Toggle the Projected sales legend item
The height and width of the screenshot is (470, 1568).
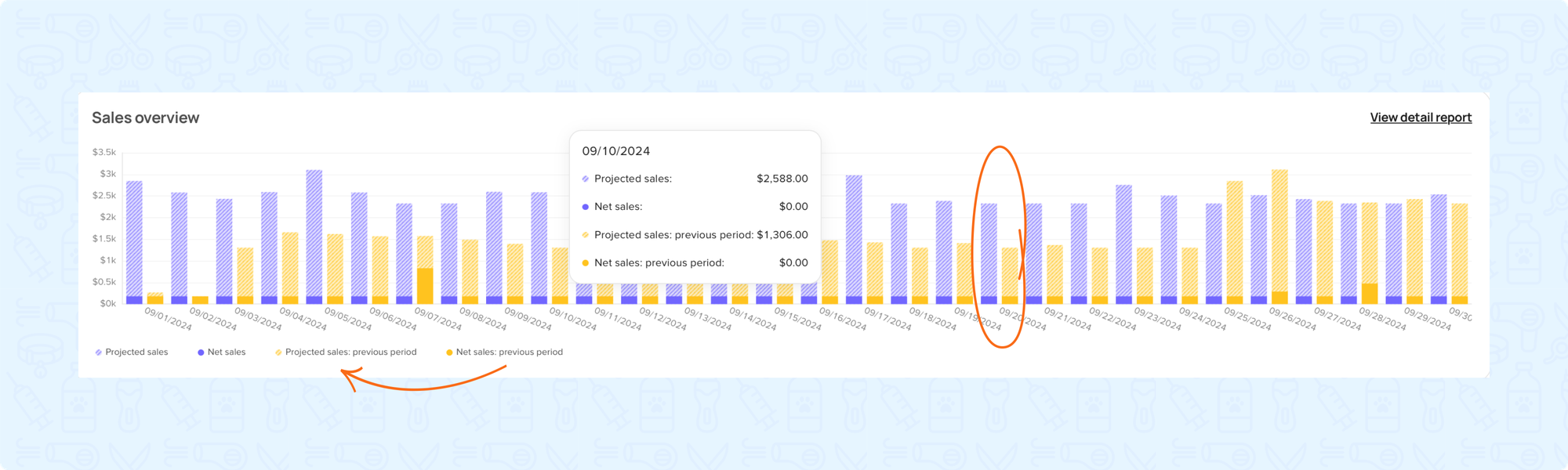point(131,352)
